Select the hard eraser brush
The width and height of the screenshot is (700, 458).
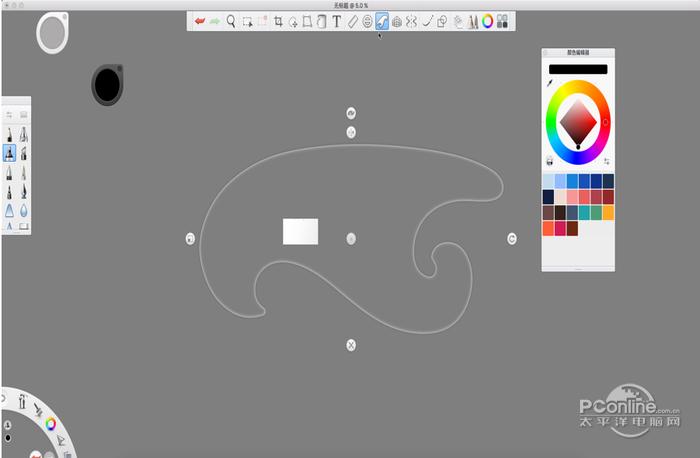23,226
